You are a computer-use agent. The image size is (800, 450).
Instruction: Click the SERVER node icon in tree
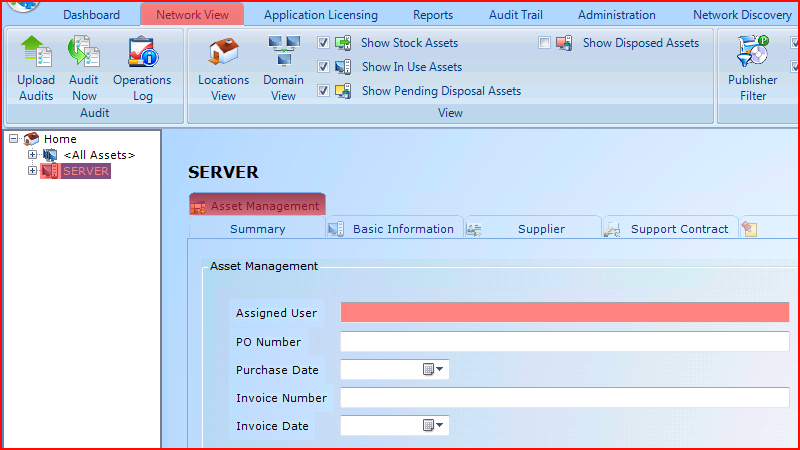coord(50,171)
